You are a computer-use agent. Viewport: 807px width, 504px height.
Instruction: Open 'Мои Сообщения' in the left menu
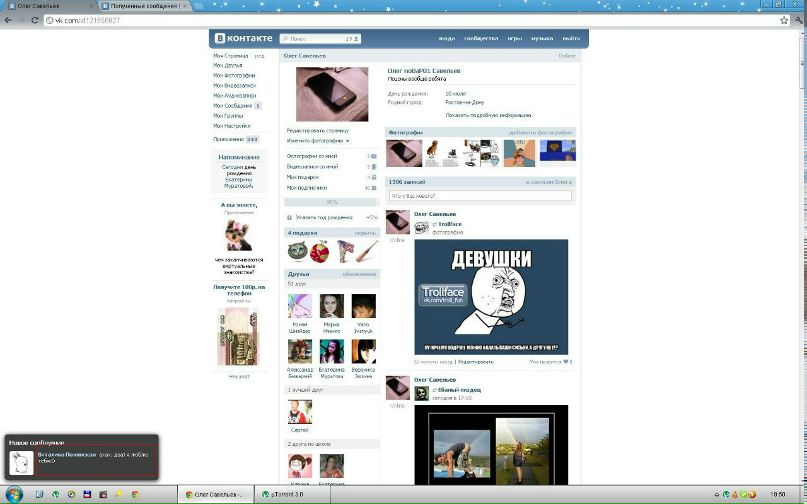pos(233,105)
